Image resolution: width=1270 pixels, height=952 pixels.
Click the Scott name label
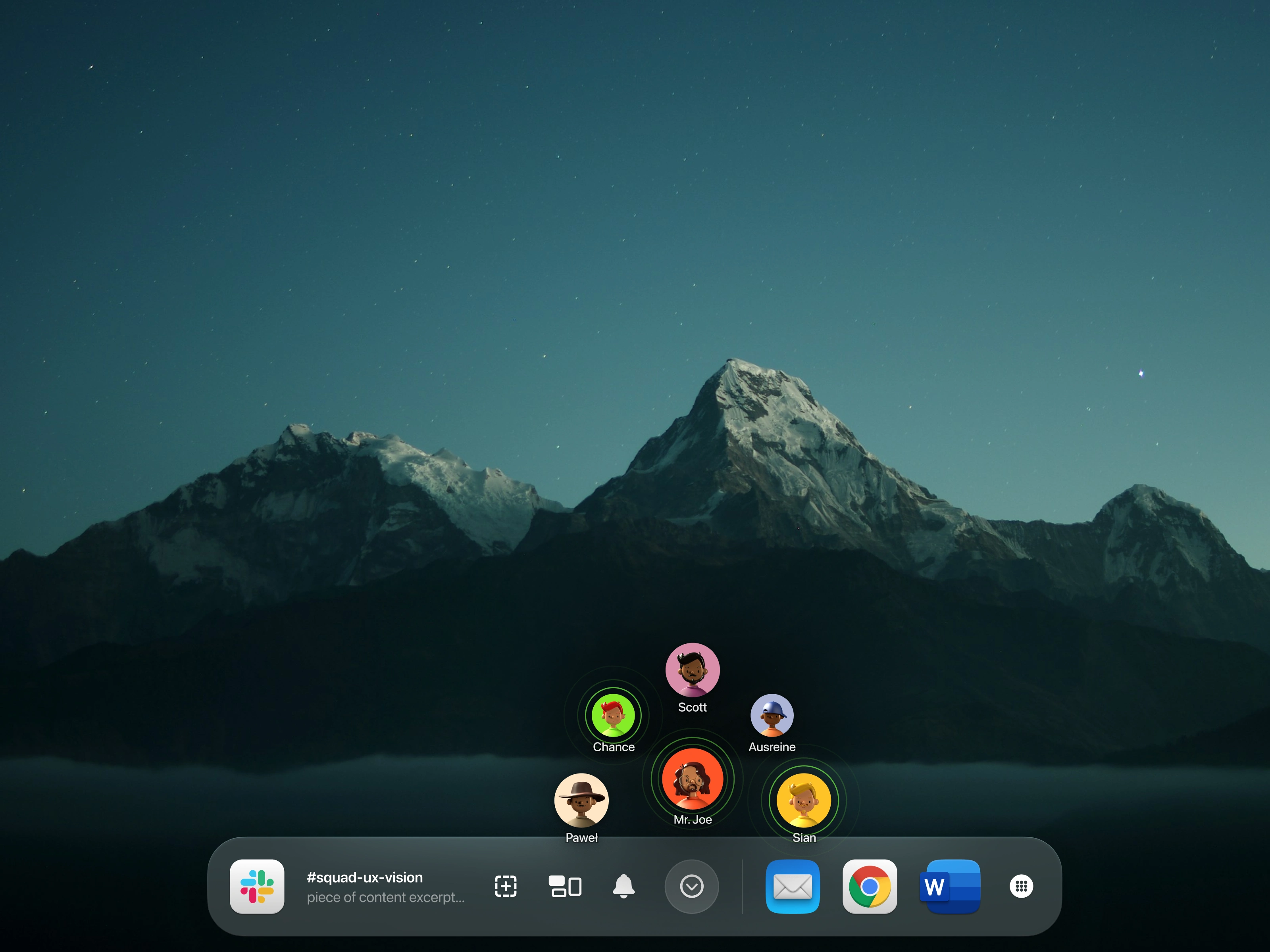[x=693, y=708]
